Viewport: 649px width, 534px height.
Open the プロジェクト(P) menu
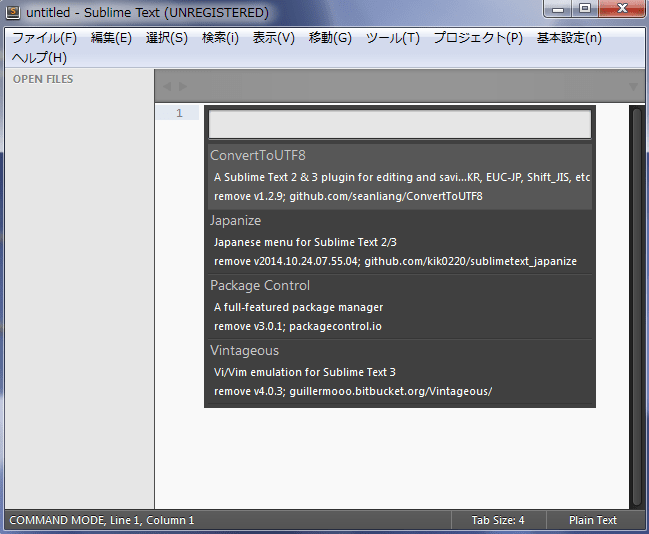pos(478,38)
